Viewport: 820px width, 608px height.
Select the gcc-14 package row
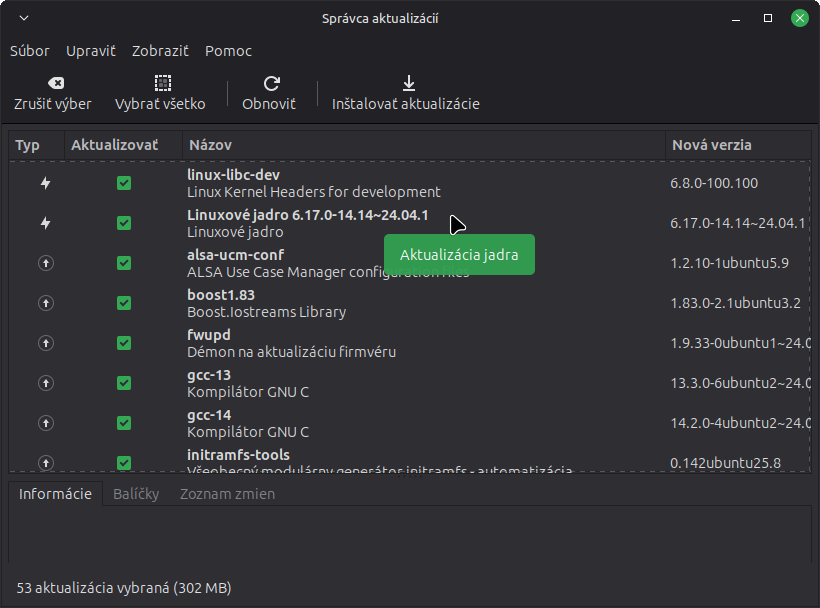[400, 423]
